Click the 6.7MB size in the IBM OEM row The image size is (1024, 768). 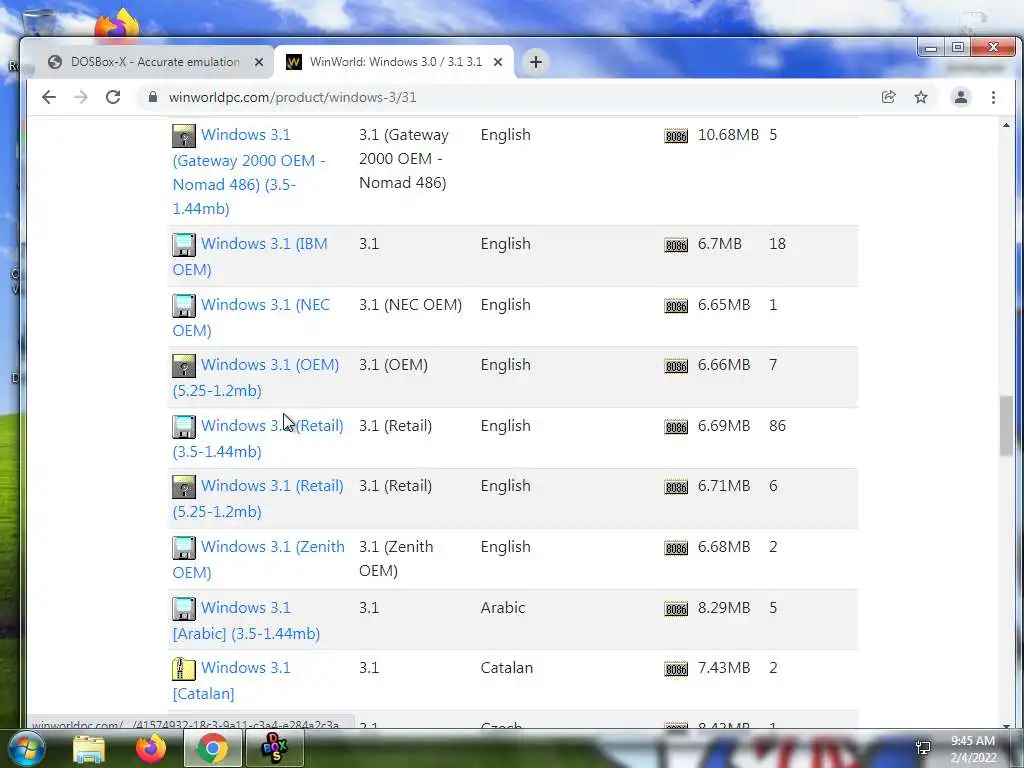pyautogui.click(x=720, y=244)
